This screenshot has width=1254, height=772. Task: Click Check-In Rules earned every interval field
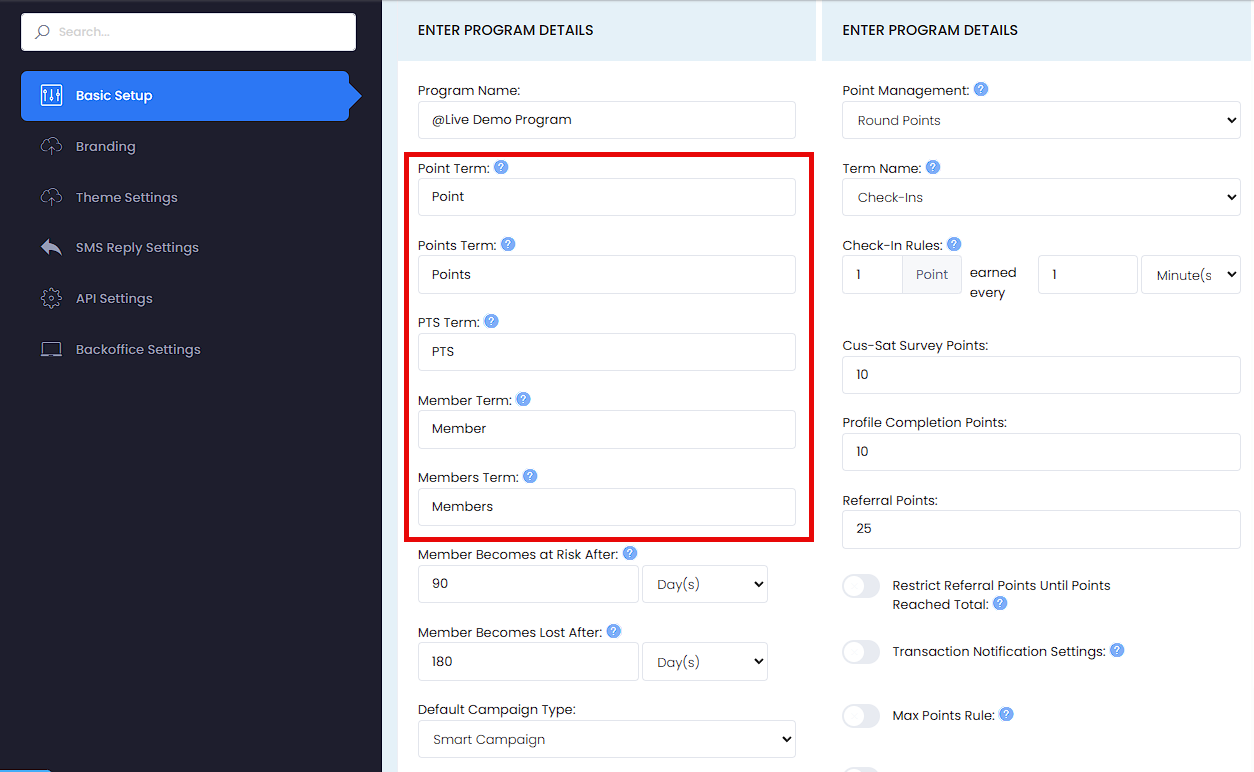1088,275
